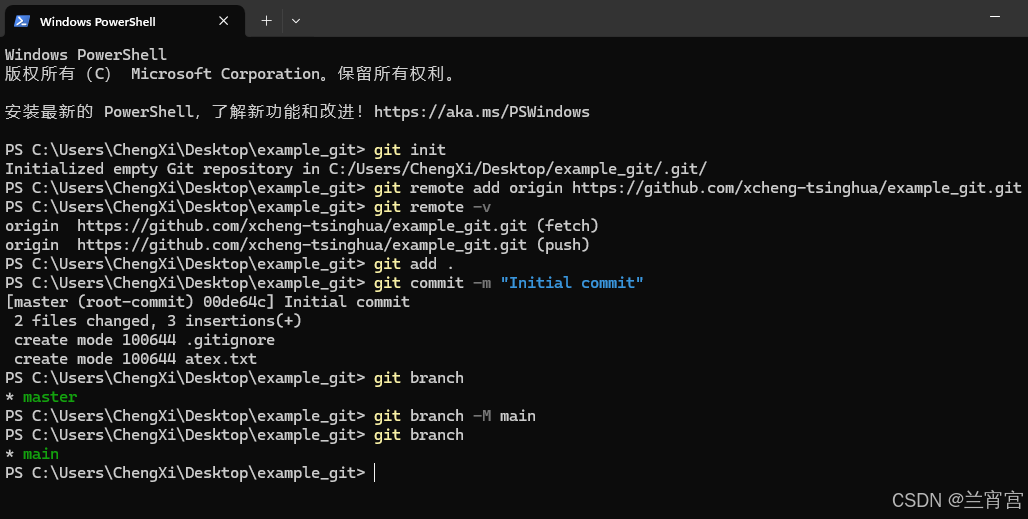Click the 'git init' command text
The image size is (1028, 519).
coord(410,150)
